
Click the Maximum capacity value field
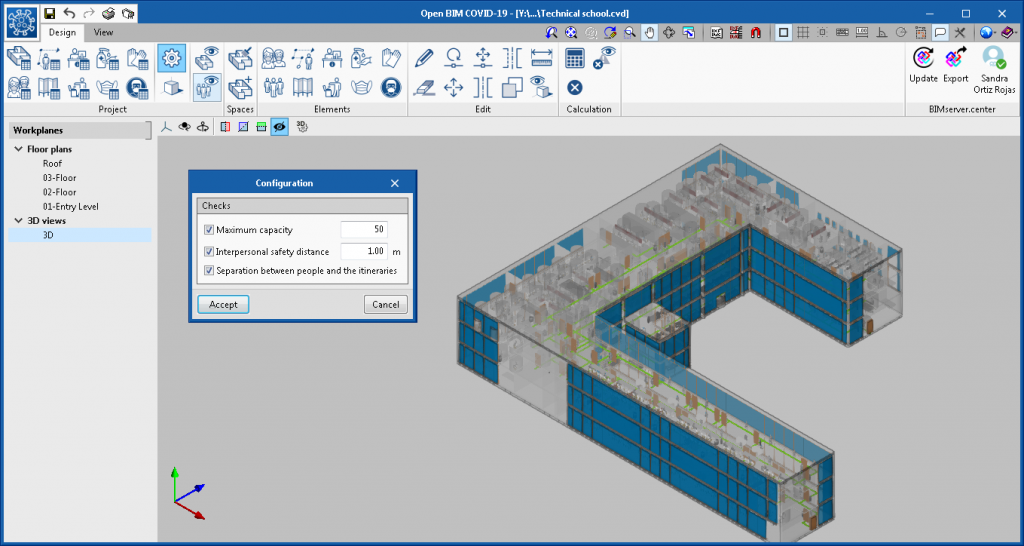pyautogui.click(x=363, y=230)
